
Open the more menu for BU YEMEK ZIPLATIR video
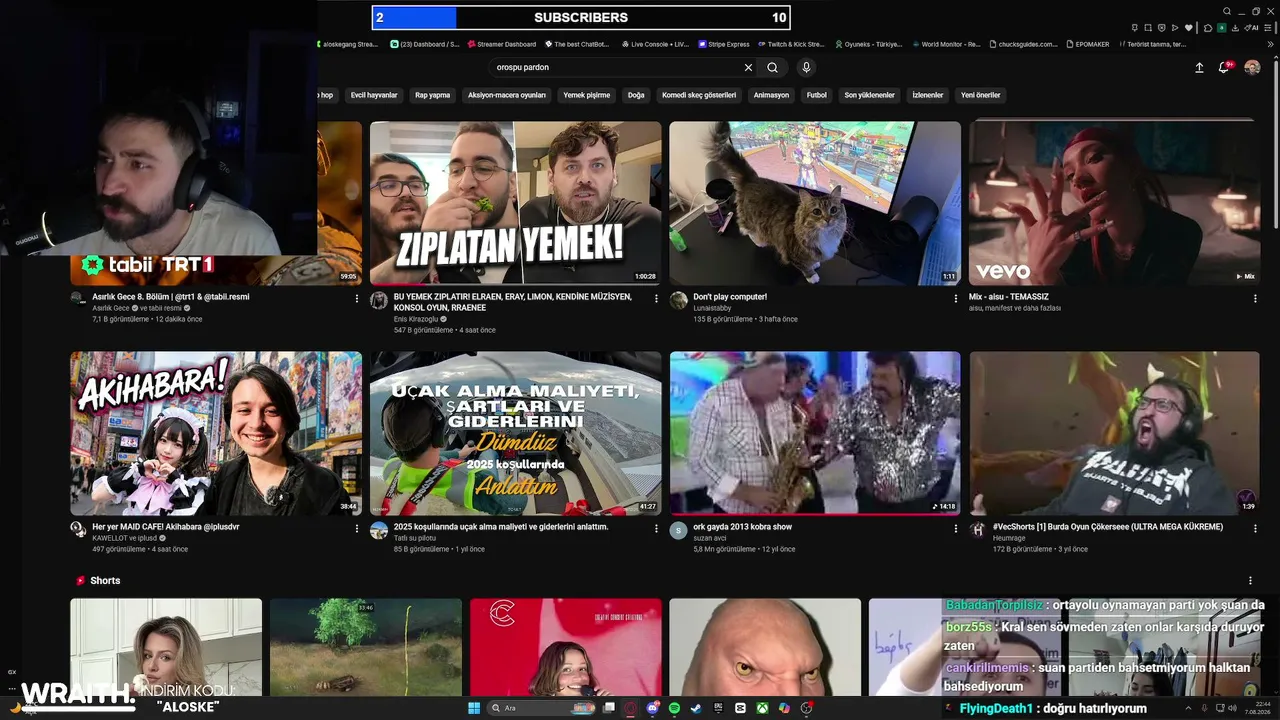point(656,298)
